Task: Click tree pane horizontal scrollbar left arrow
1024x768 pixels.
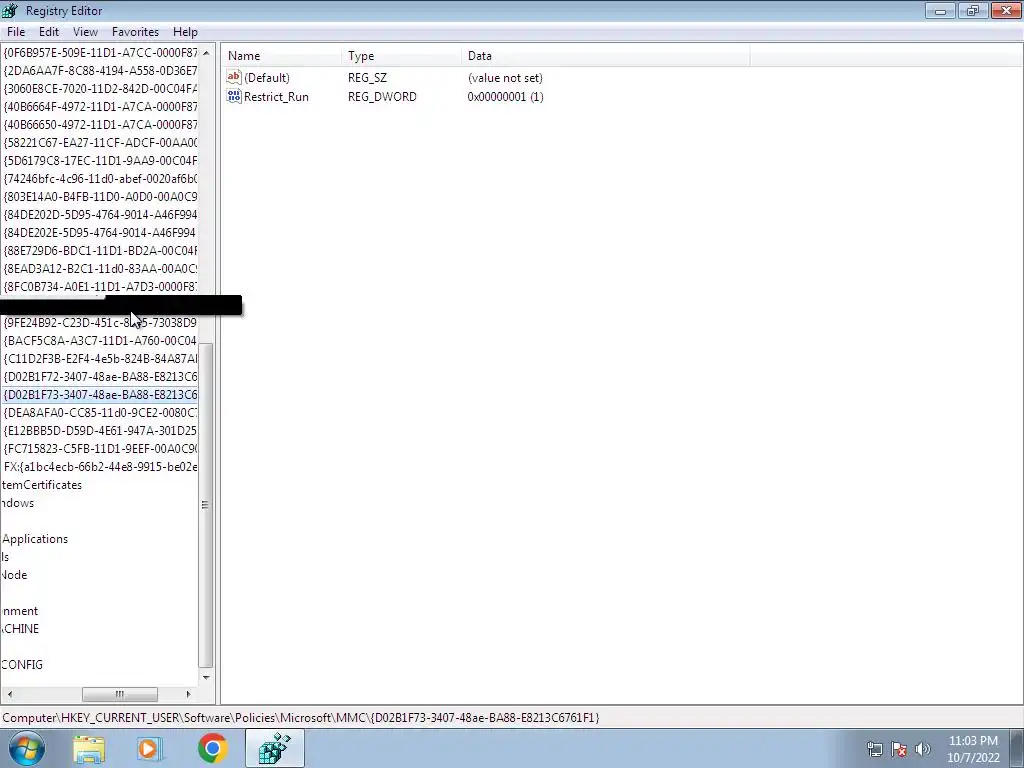Action: tap(9, 694)
